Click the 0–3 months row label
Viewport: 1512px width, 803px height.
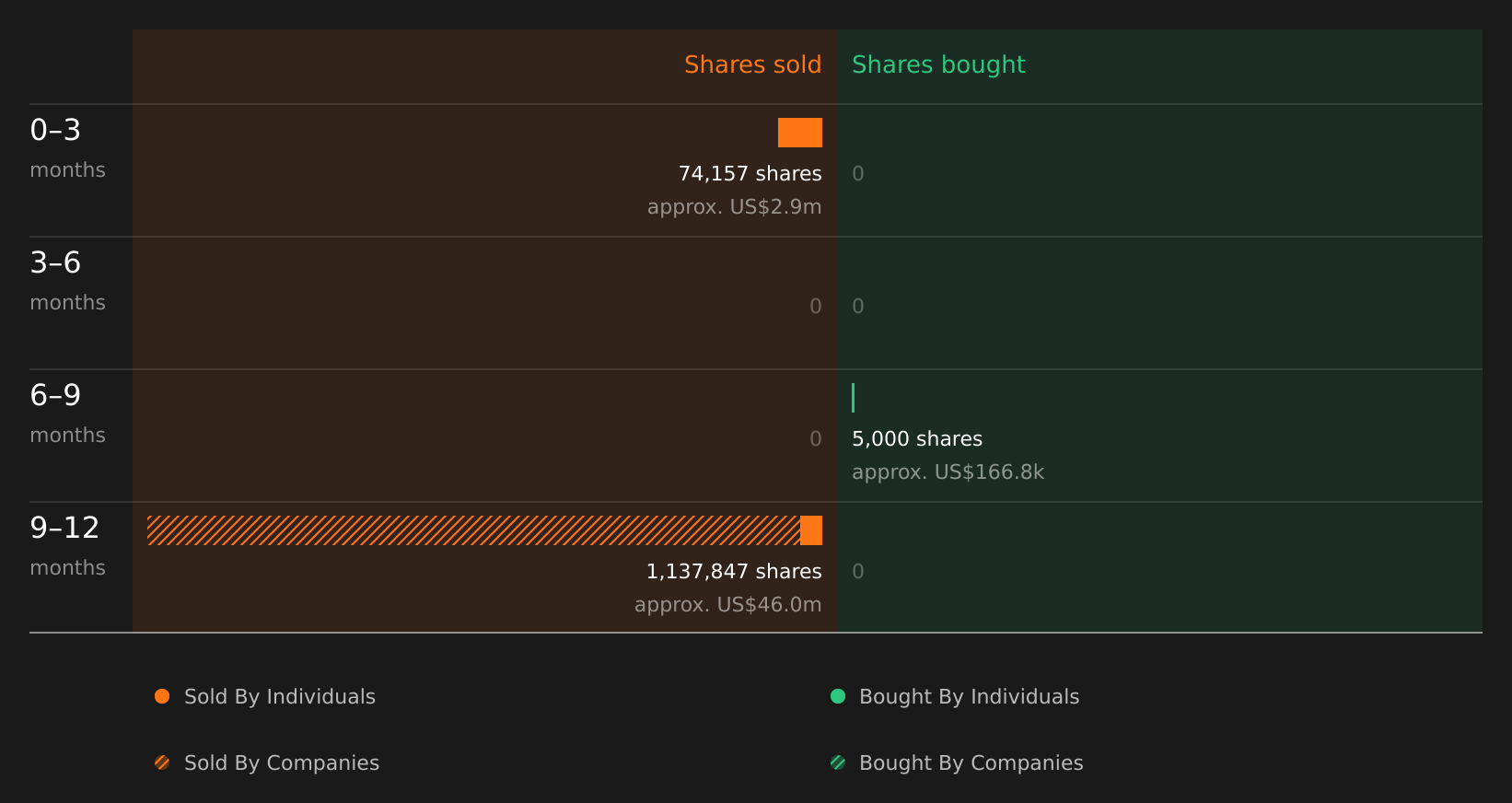point(67,148)
